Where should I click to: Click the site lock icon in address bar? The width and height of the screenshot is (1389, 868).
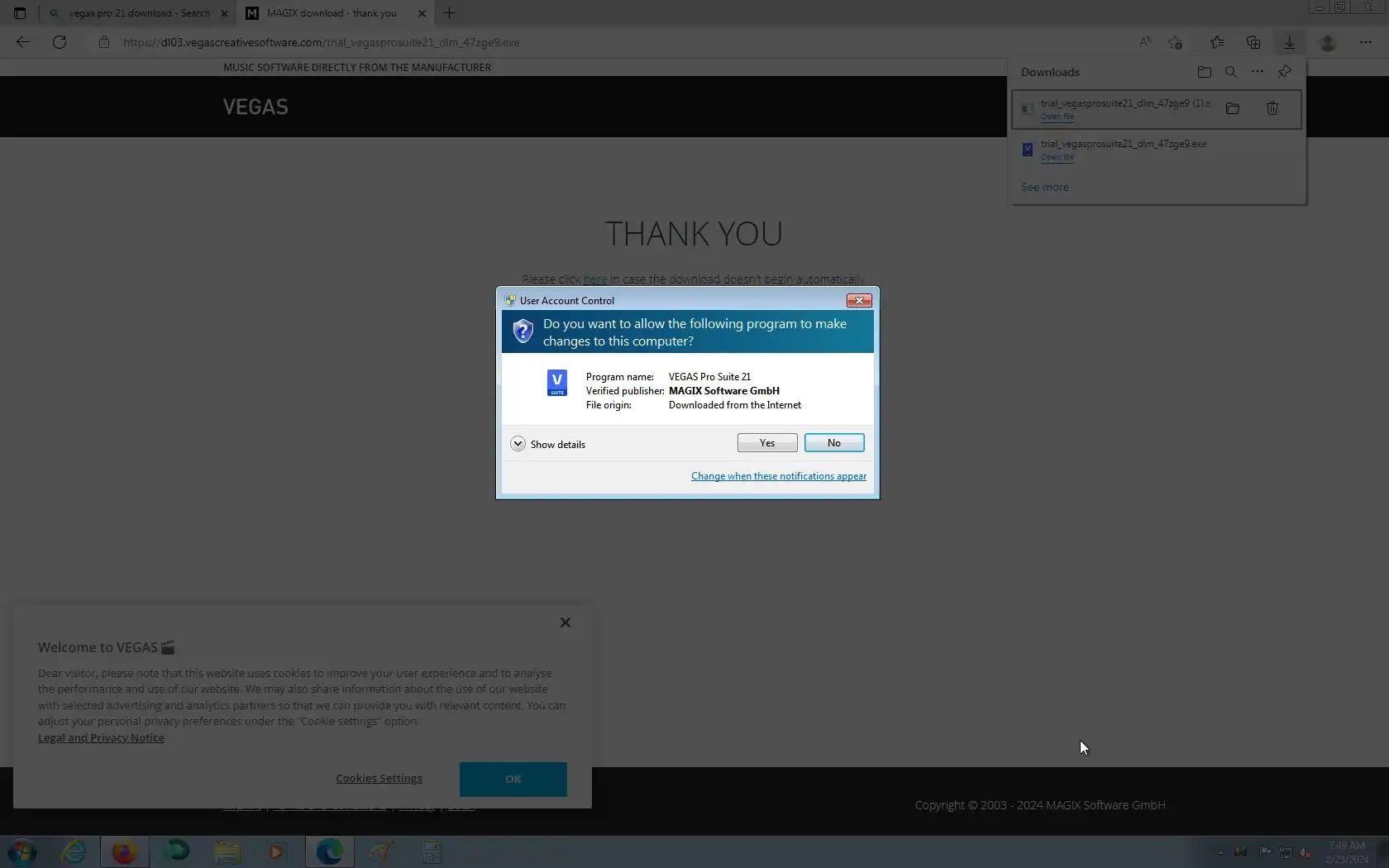tap(104, 42)
